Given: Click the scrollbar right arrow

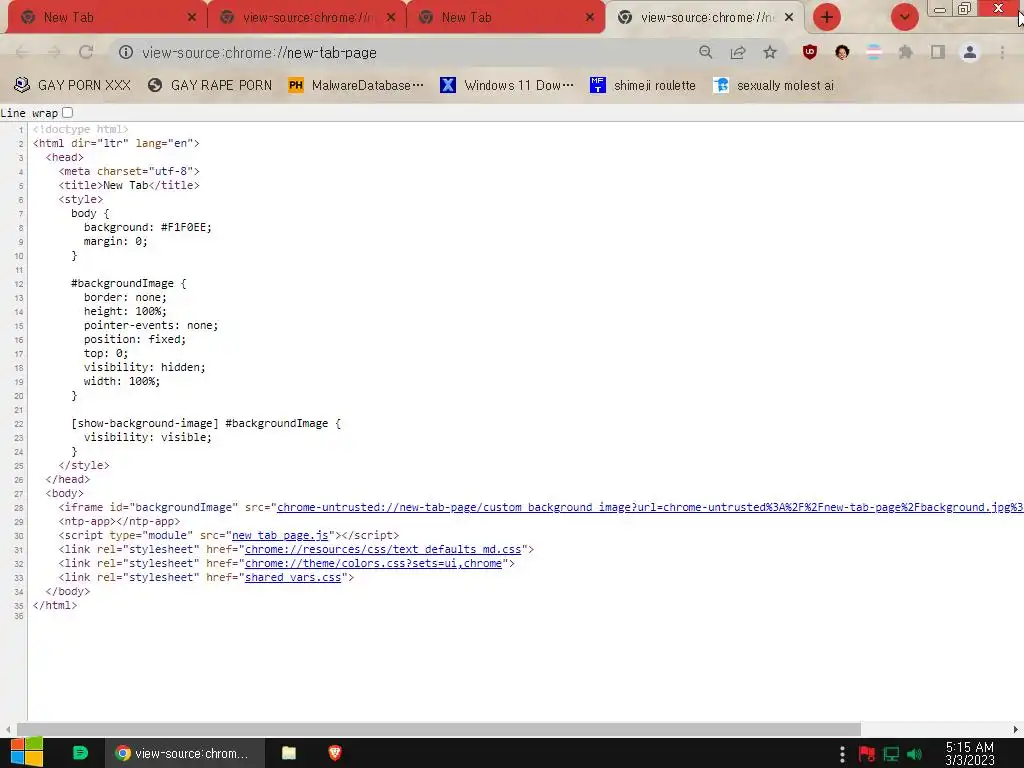Looking at the screenshot, I should 1016,729.
